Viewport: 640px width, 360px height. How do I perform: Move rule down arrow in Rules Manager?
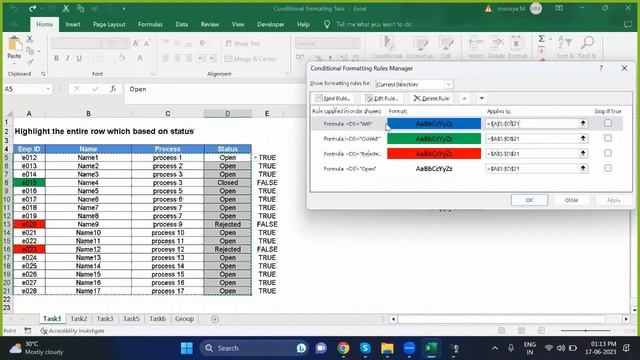[x=482, y=98]
